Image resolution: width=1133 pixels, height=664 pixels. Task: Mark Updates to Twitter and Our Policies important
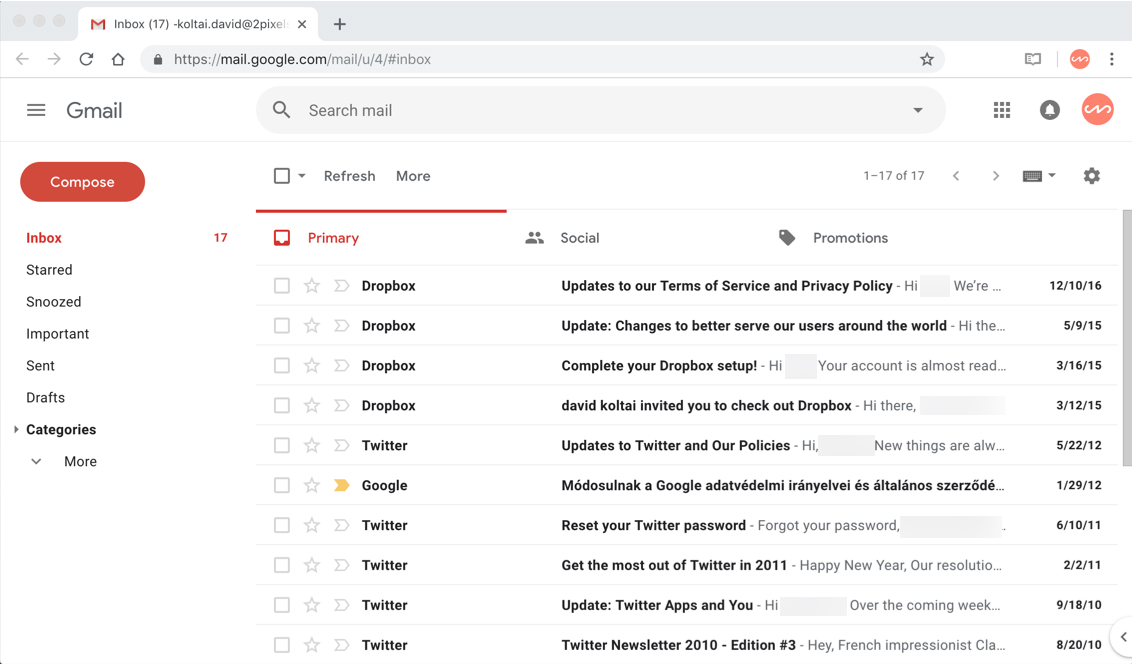click(342, 445)
